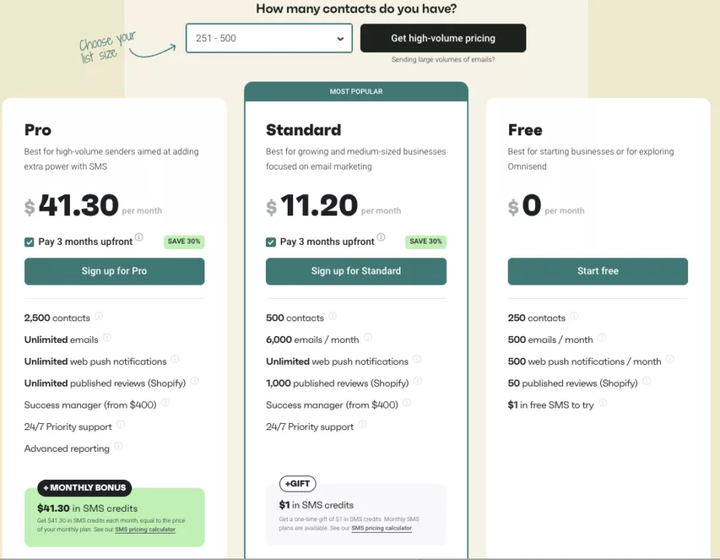This screenshot has height=560, width=720.
Task: Open info icon next to Pro upfront payment
Action: pos(139,237)
